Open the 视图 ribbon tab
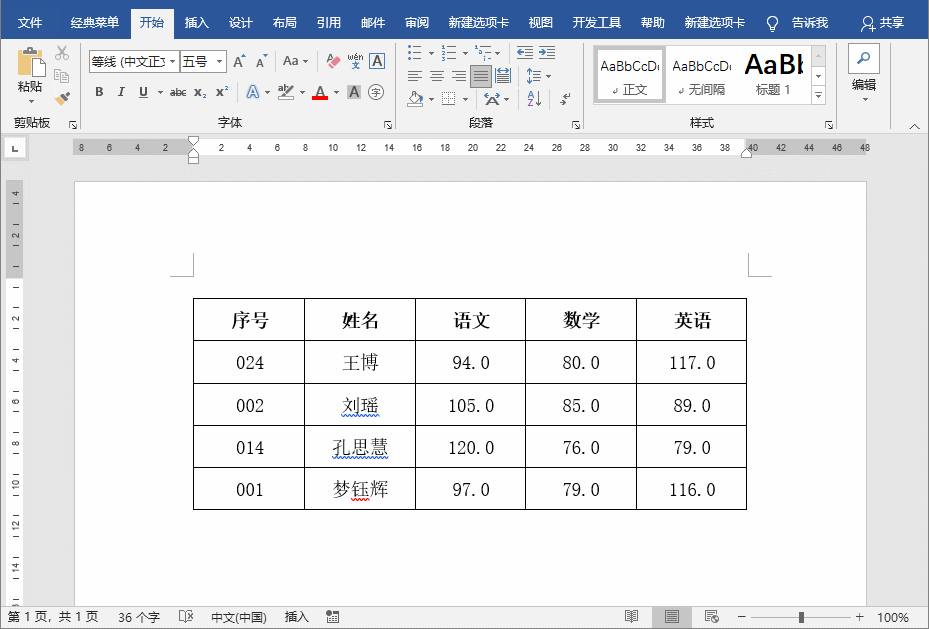Viewport: 929px width, 629px height. click(x=540, y=21)
